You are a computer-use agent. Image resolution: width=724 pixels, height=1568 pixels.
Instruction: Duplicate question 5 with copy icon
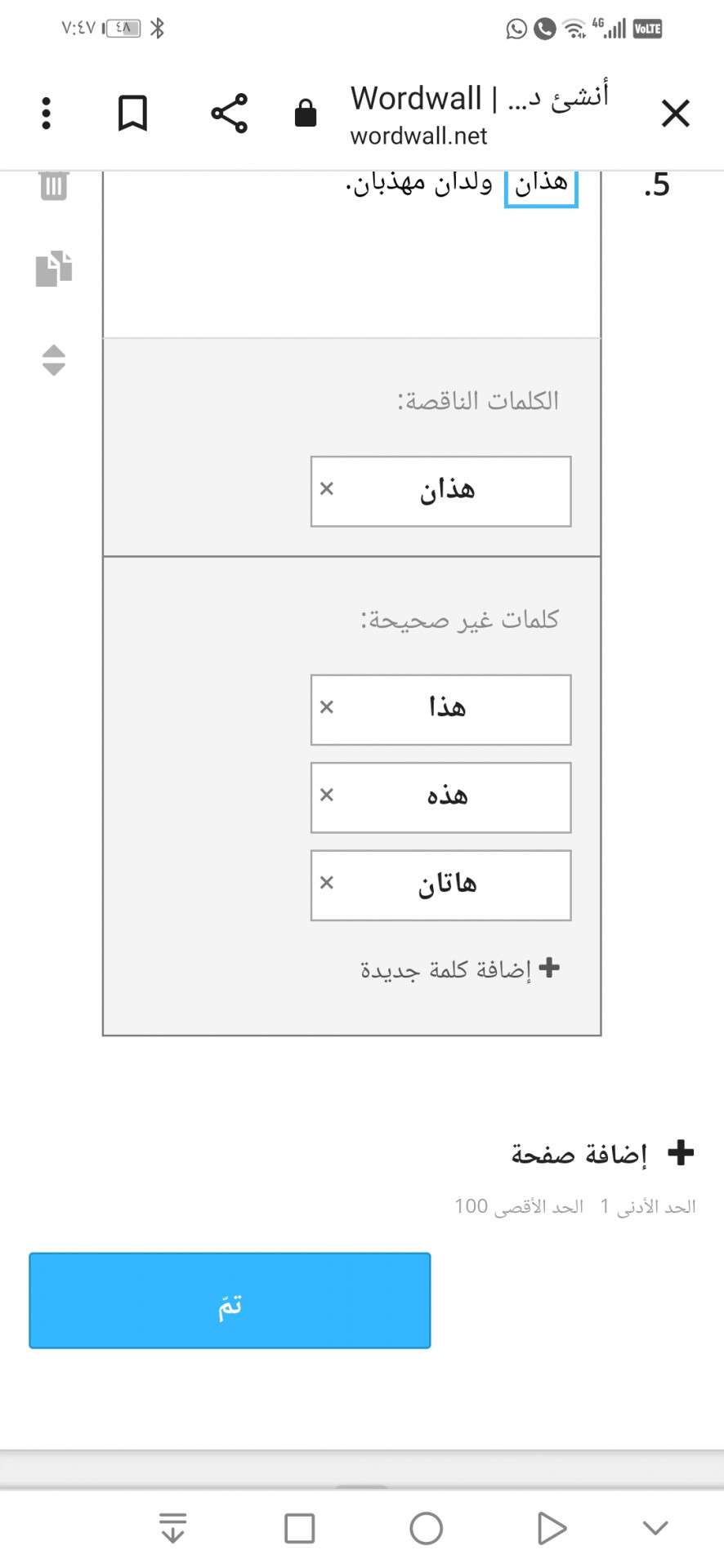[54, 268]
